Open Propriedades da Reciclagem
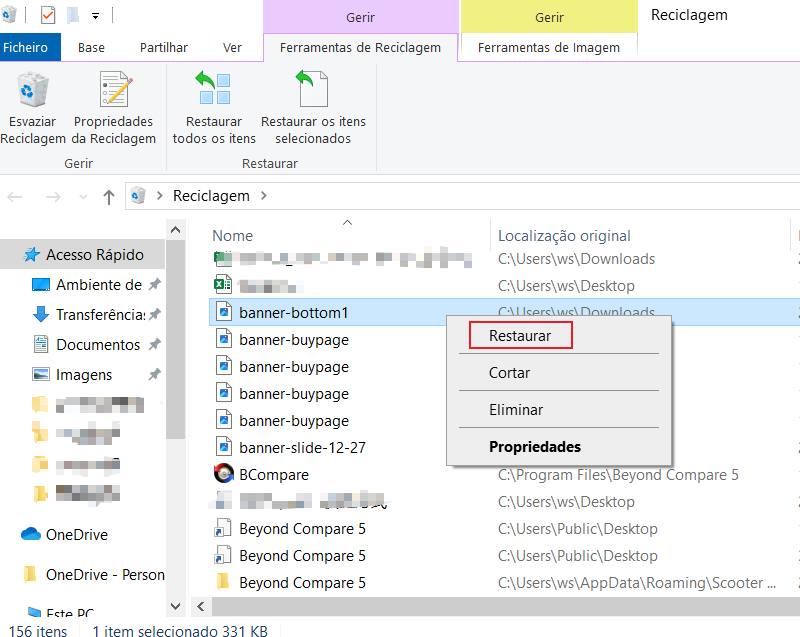The image size is (800, 637). coord(113,105)
